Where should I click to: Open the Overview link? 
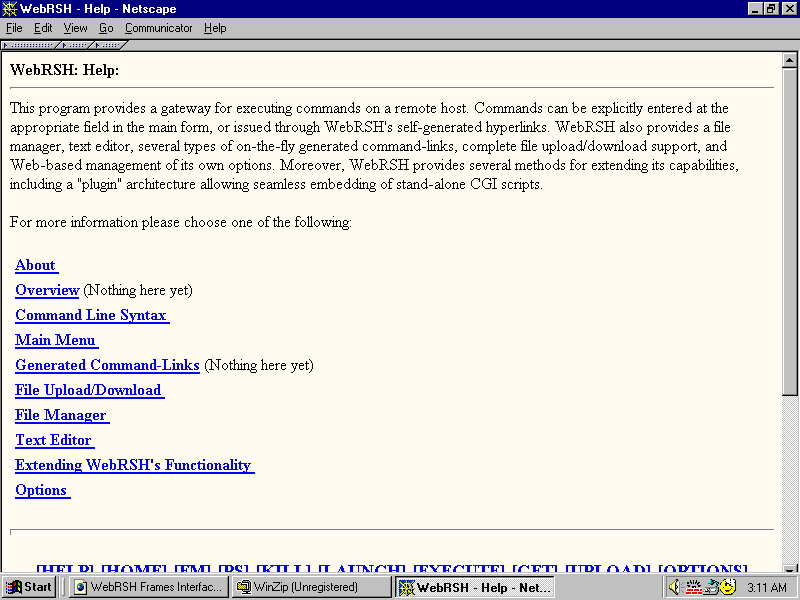click(x=47, y=290)
